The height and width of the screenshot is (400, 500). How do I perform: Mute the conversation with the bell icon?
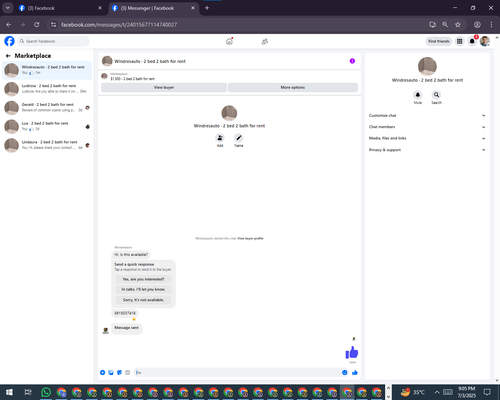pyautogui.click(x=418, y=95)
